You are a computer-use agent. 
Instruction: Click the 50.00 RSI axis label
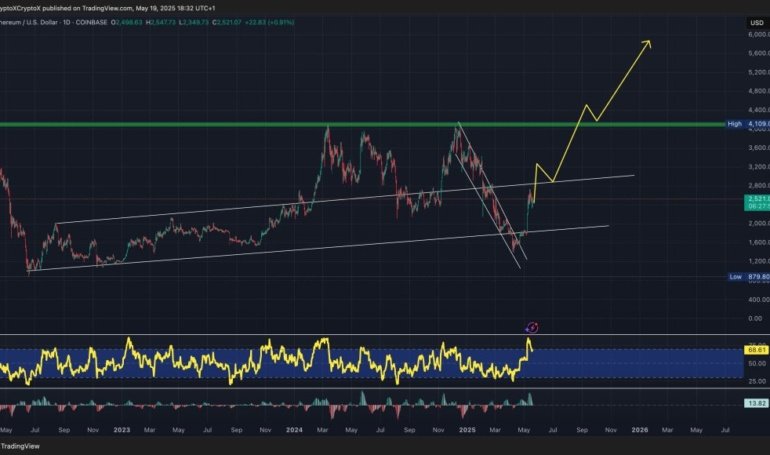[757, 364]
